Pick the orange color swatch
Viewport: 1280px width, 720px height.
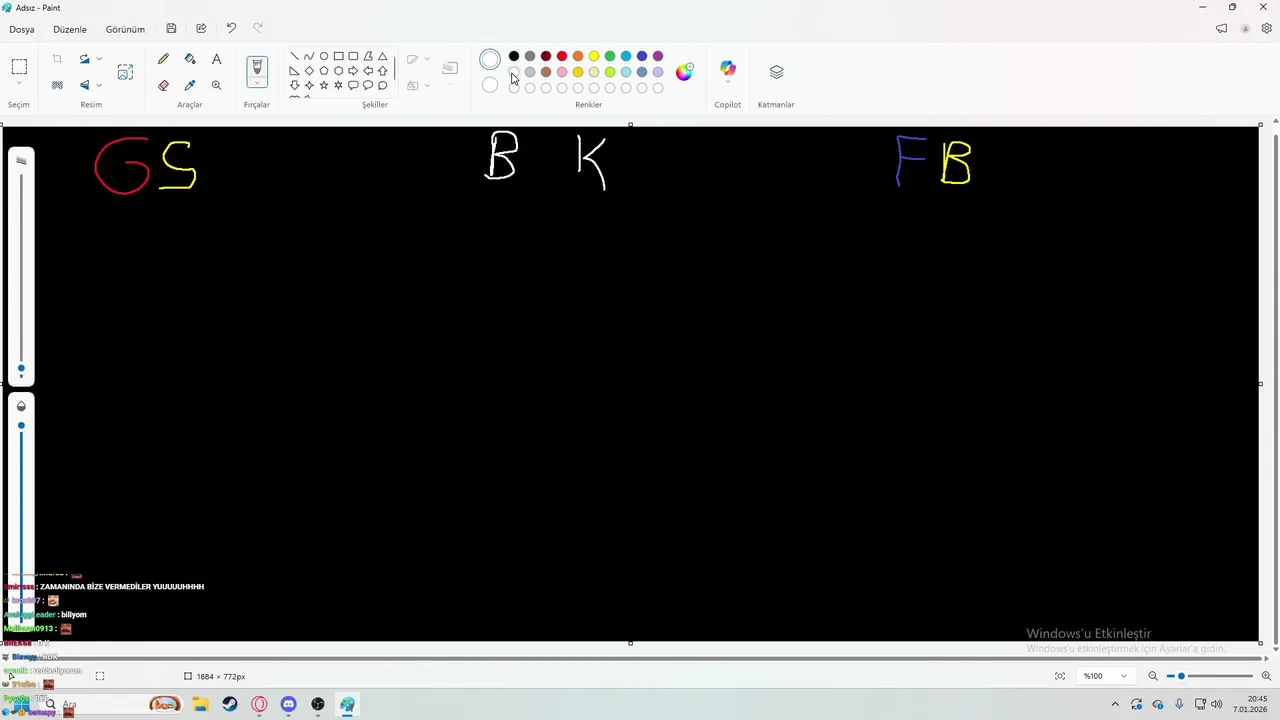coord(578,56)
